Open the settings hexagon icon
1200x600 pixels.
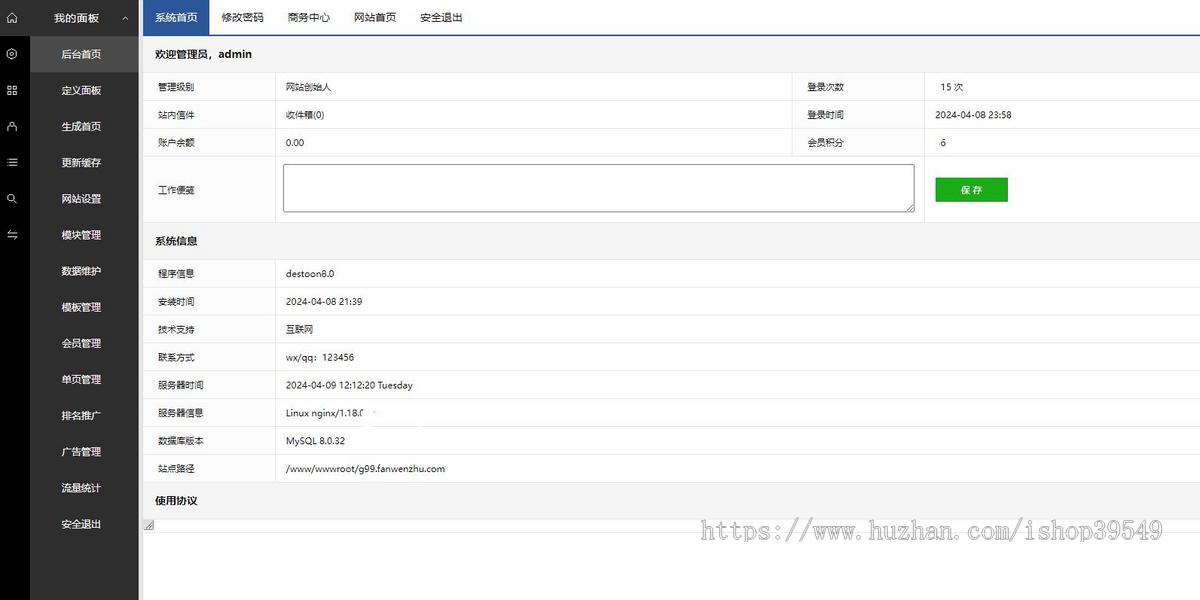point(12,54)
